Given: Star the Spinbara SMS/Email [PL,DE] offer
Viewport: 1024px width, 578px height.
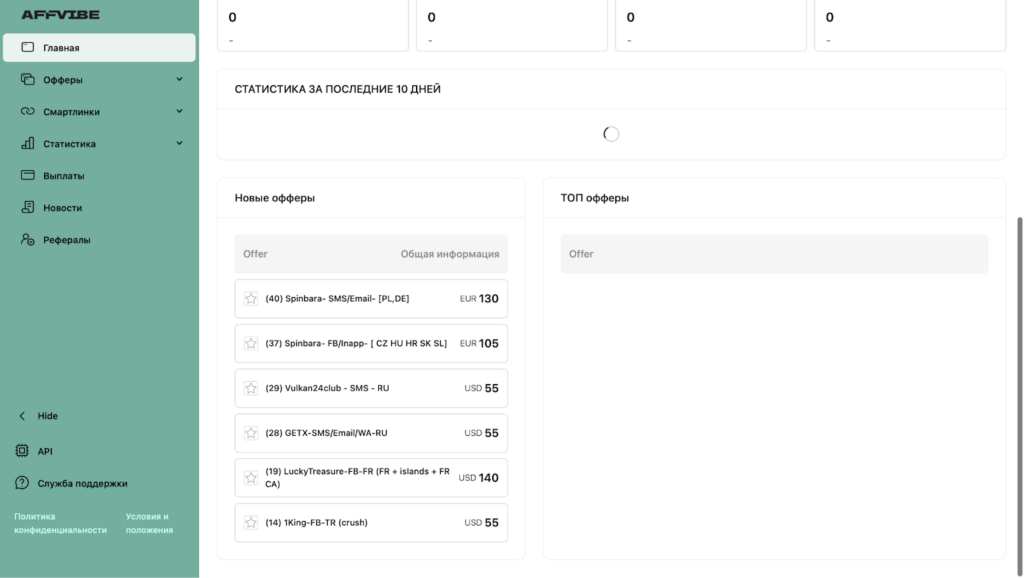Looking at the screenshot, I should point(251,298).
